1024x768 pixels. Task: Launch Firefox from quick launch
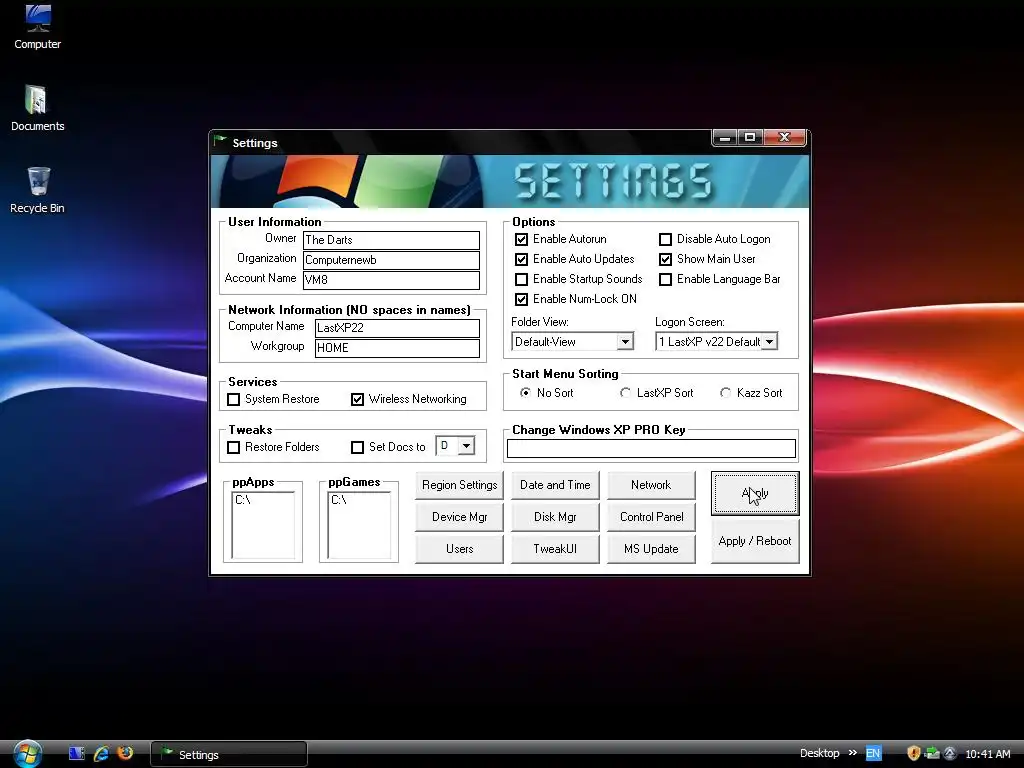coord(125,753)
